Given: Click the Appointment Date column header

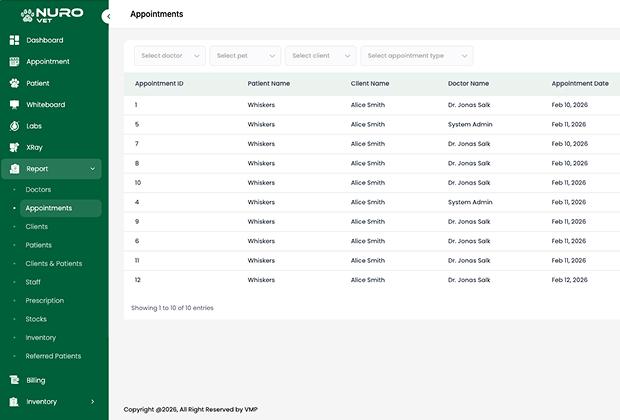Looking at the screenshot, I should [580, 83].
